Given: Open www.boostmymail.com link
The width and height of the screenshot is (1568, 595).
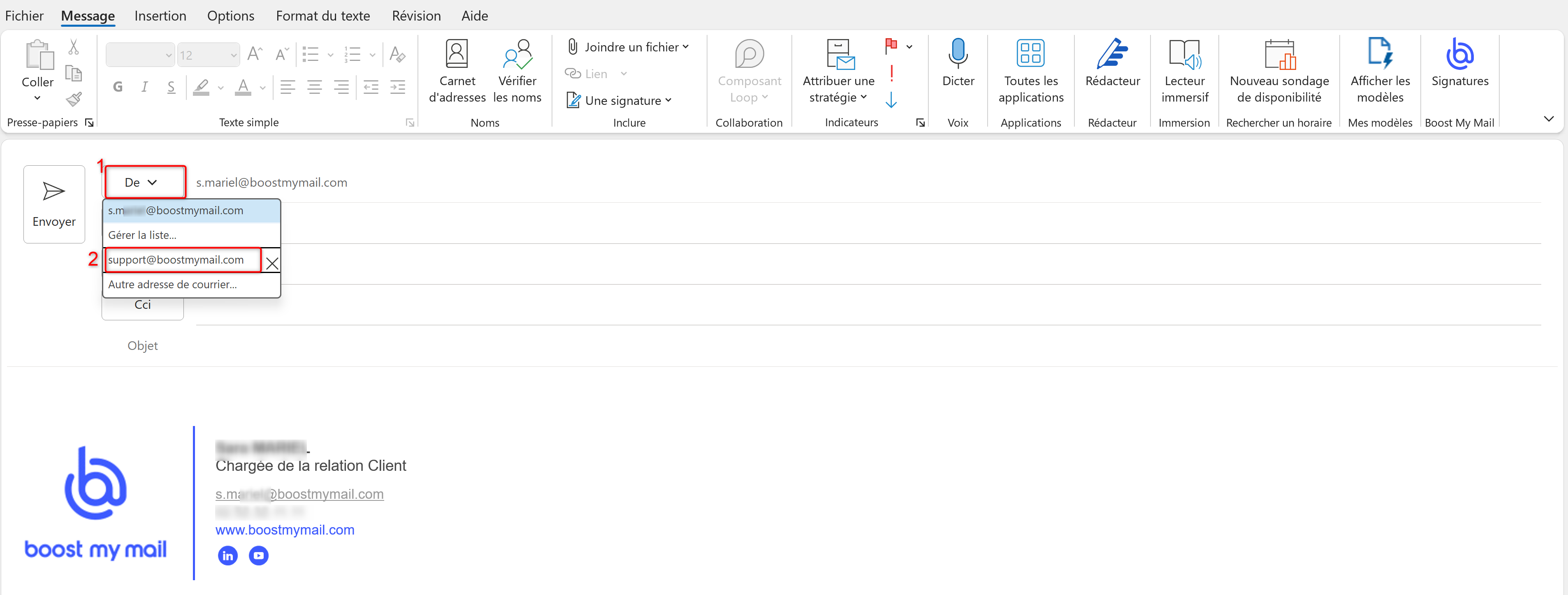Looking at the screenshot, I should [x=285, y=530].
